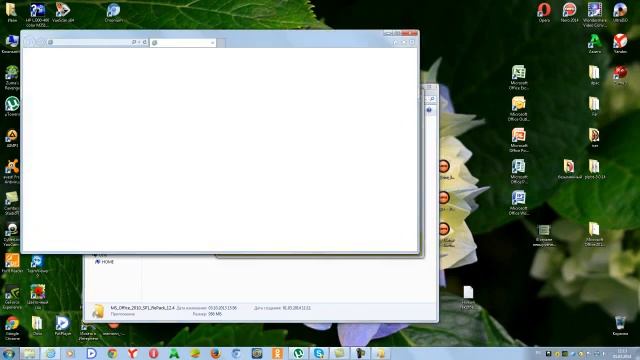The image size is (640, 360).
Task: Open the PotPlayer shortcut on the desktop
Action: [63, 325]
